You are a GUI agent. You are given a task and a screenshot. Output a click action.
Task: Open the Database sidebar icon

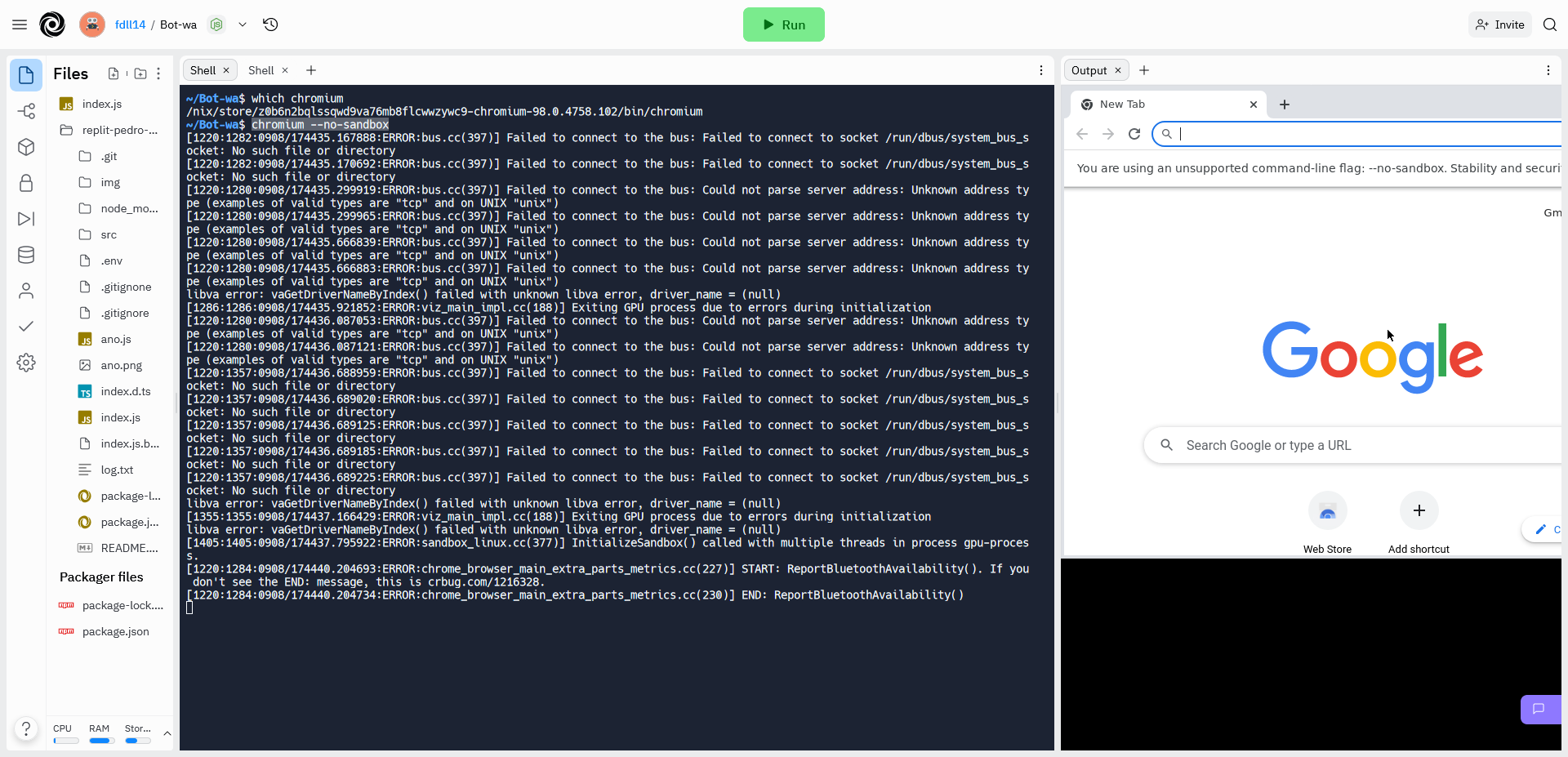26,255
